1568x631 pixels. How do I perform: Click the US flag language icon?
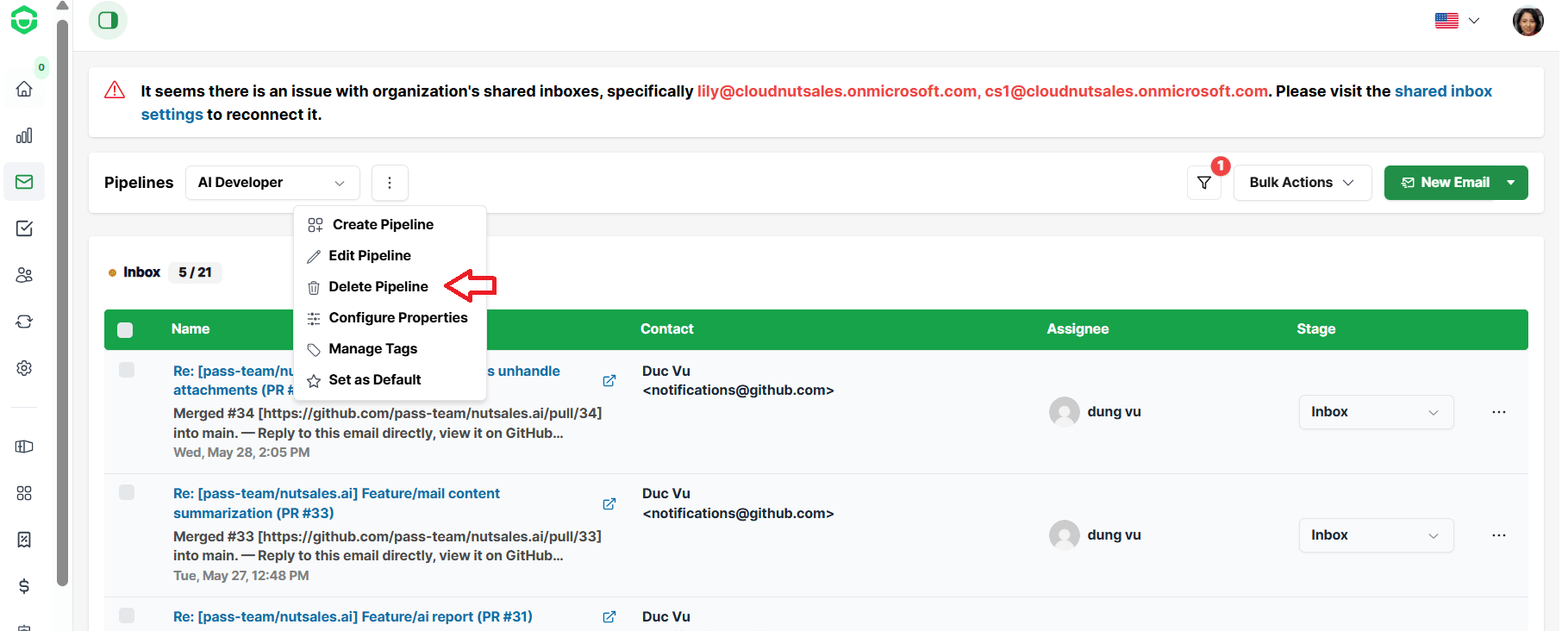pyautogui.click(x=1446, y=21)
